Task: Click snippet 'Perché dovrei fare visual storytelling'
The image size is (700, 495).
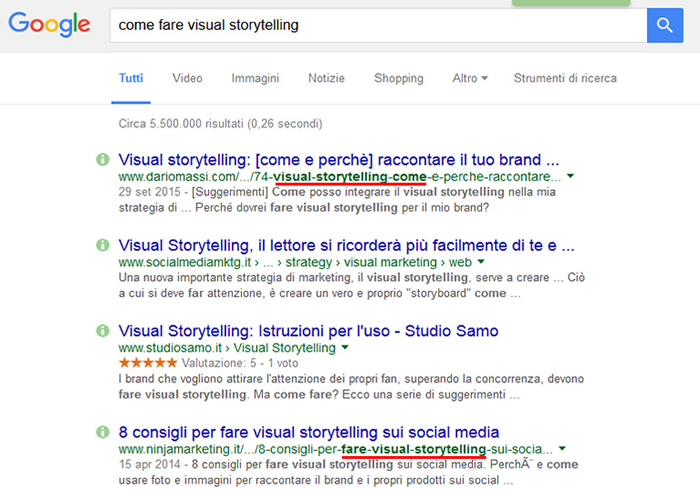Action: coord(342,208)
